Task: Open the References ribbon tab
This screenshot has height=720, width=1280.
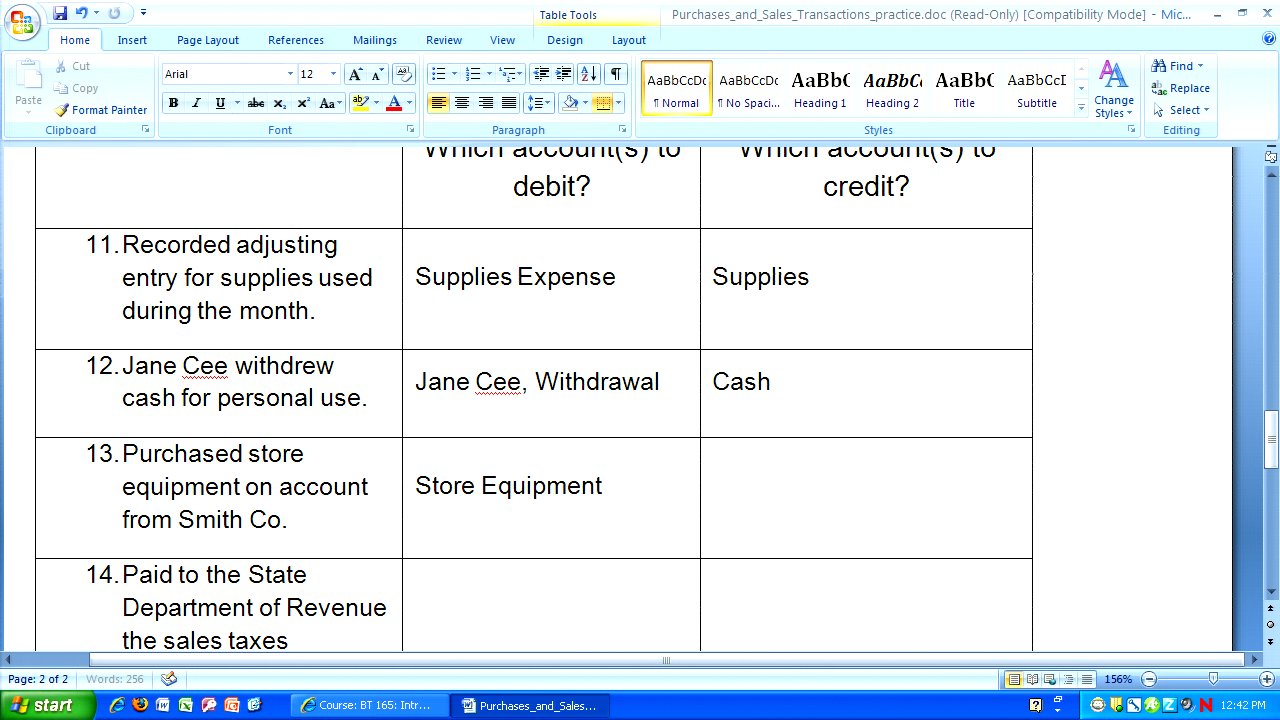Action: click(x=295, y=40)
